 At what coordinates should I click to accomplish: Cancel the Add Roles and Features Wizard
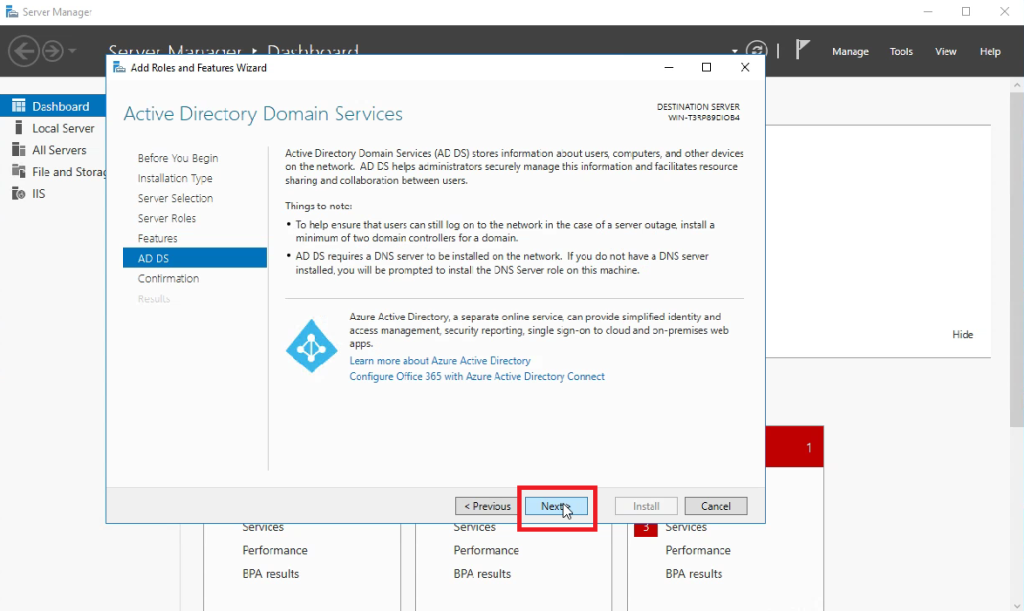(715, 506)
